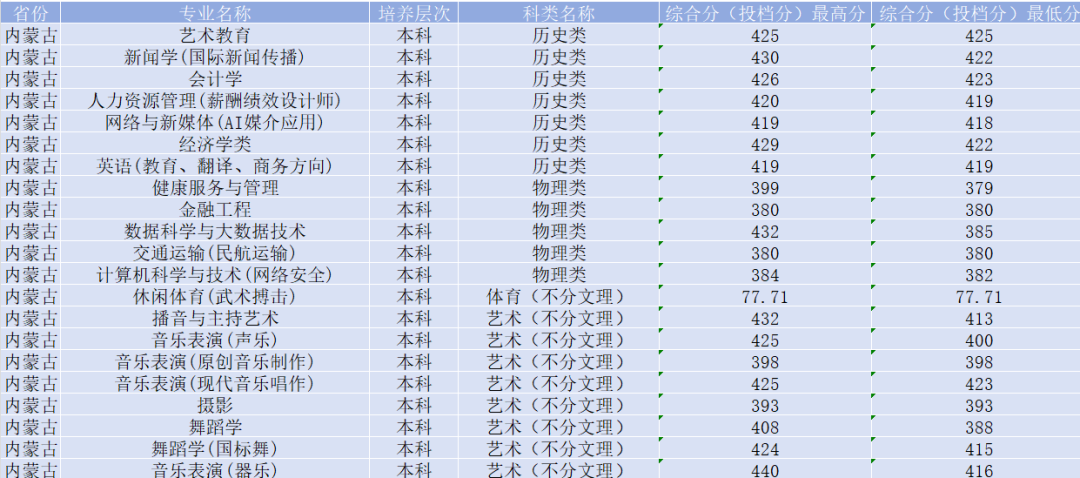Screen dimensions: 1080x478
Task: Select 艺术(不分文理) in 播音与主持艺术 row
Action: tap(559, 318)
